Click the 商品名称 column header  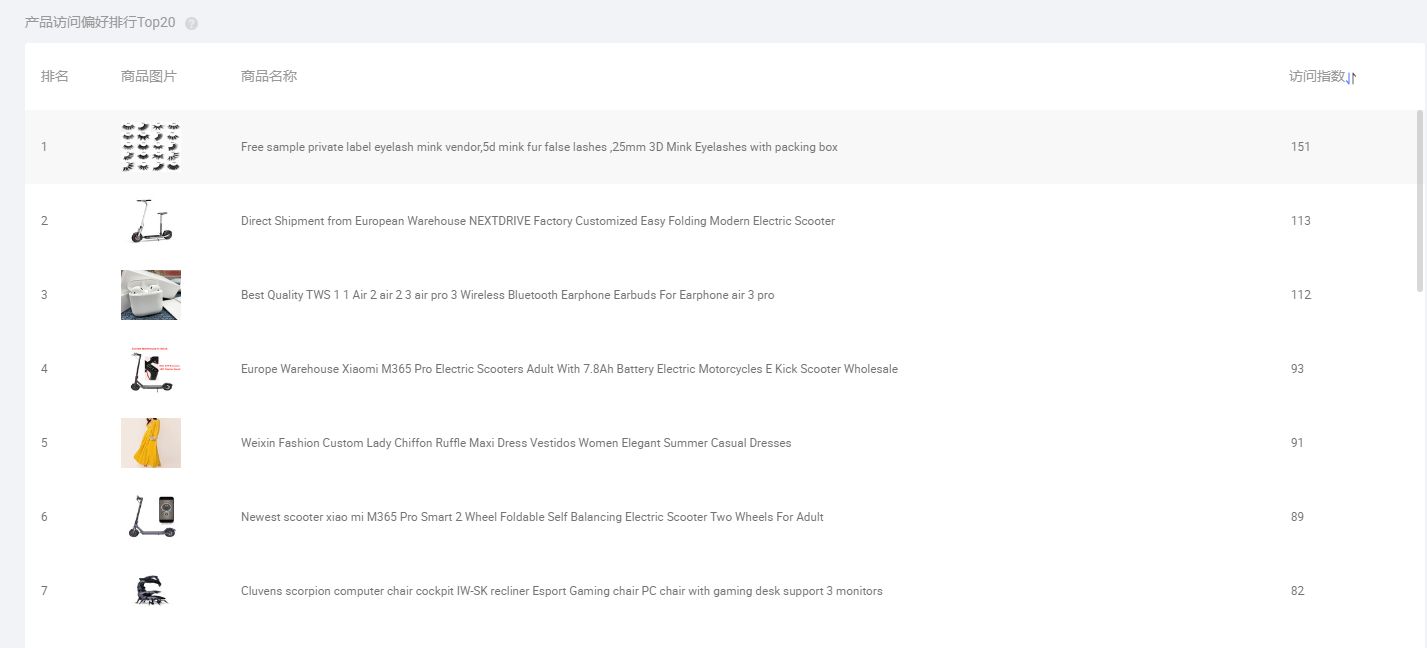[269, 77]
